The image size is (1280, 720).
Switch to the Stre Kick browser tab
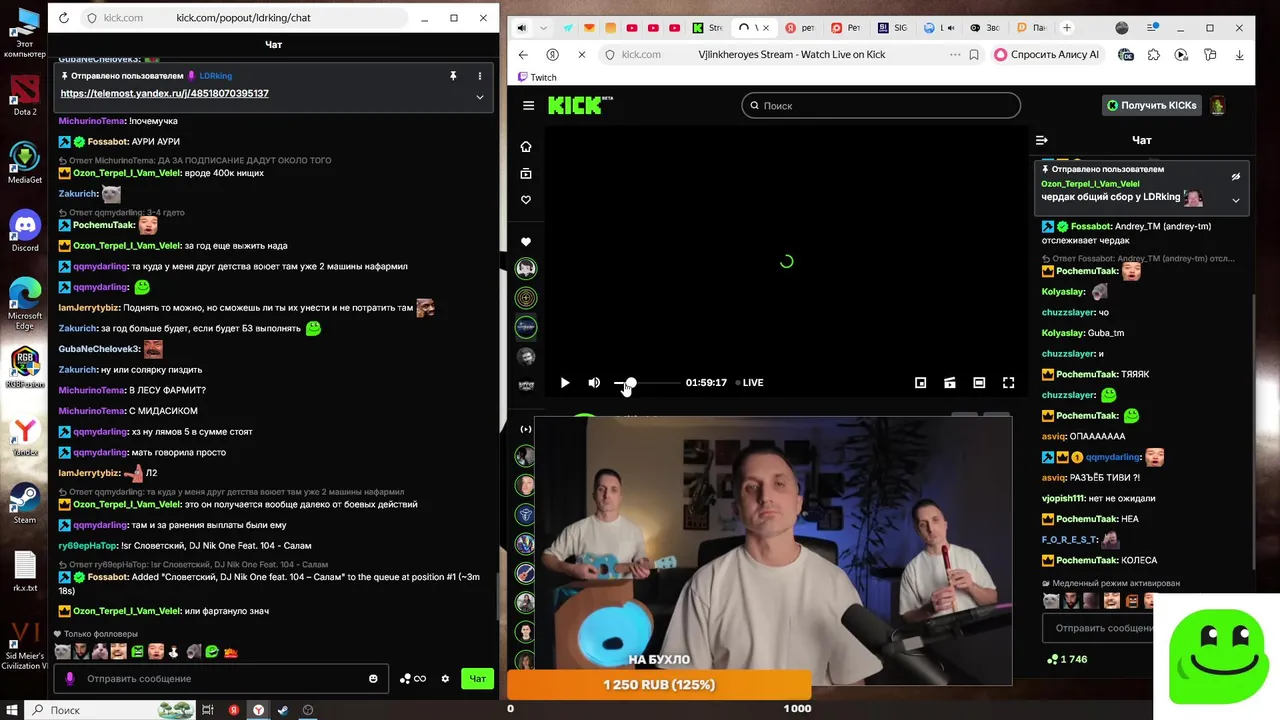(708, 28)
